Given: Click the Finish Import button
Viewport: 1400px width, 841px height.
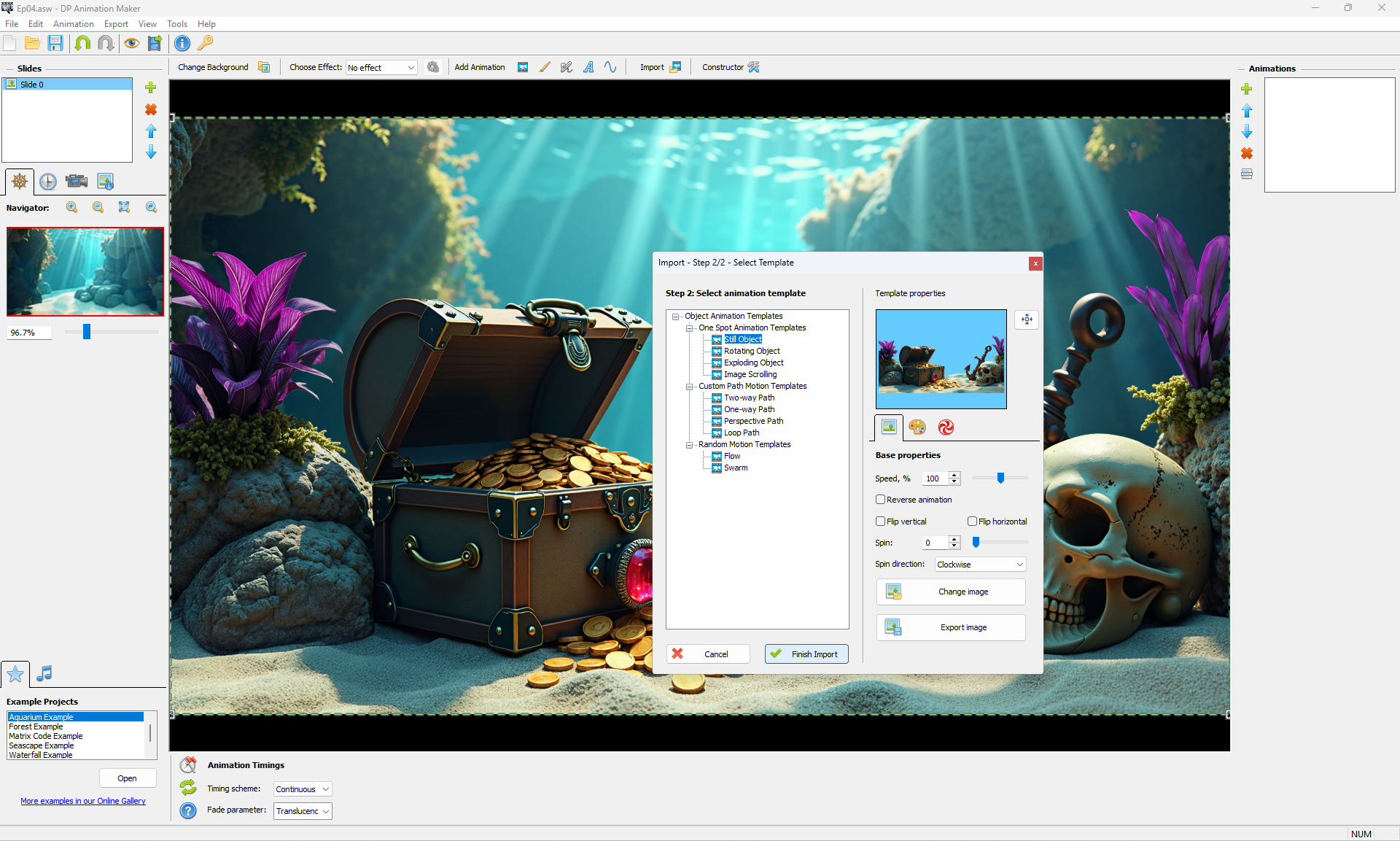Looking at the screenshot, I should click(x=806, y=654).
